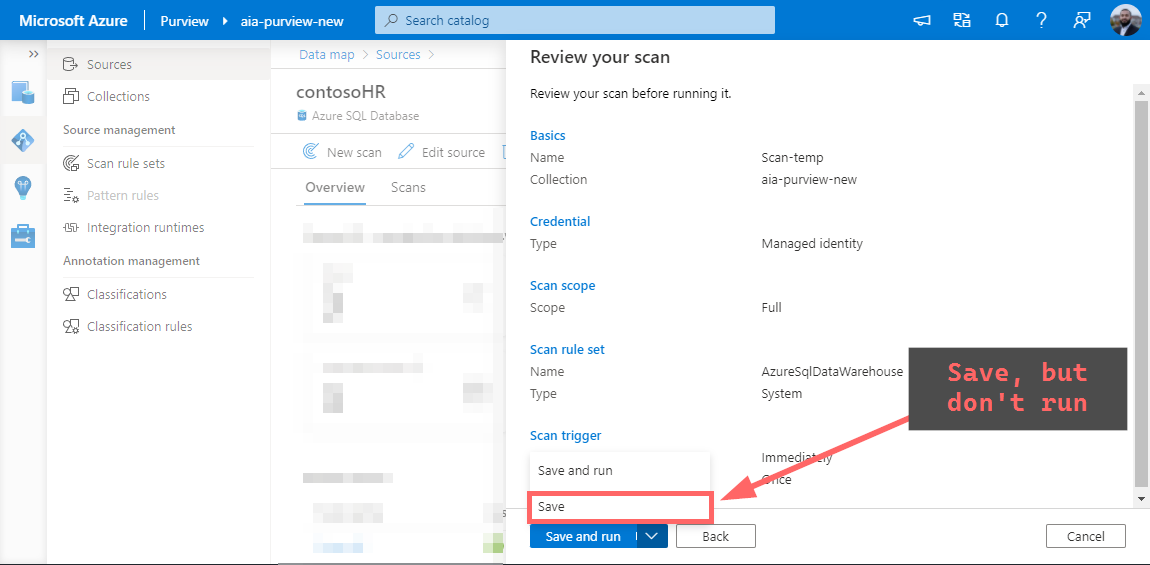Click the Pattern rules menu item

click(158, 196)
